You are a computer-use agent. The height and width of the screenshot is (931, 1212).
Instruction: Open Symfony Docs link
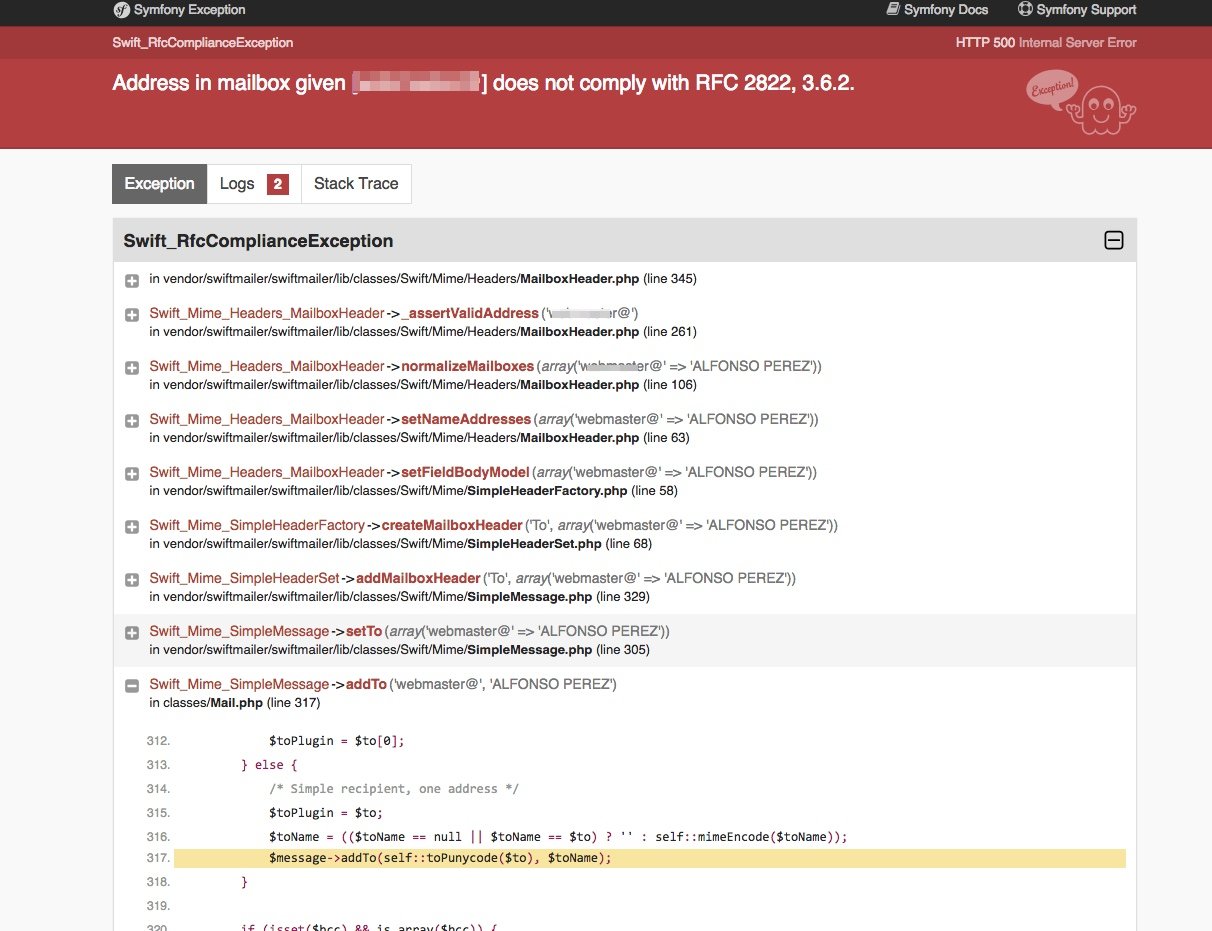click(937, 10)
